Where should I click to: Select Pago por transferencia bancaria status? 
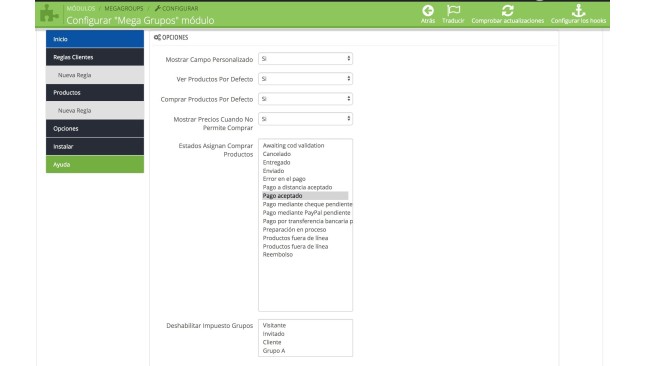(307, 221)
